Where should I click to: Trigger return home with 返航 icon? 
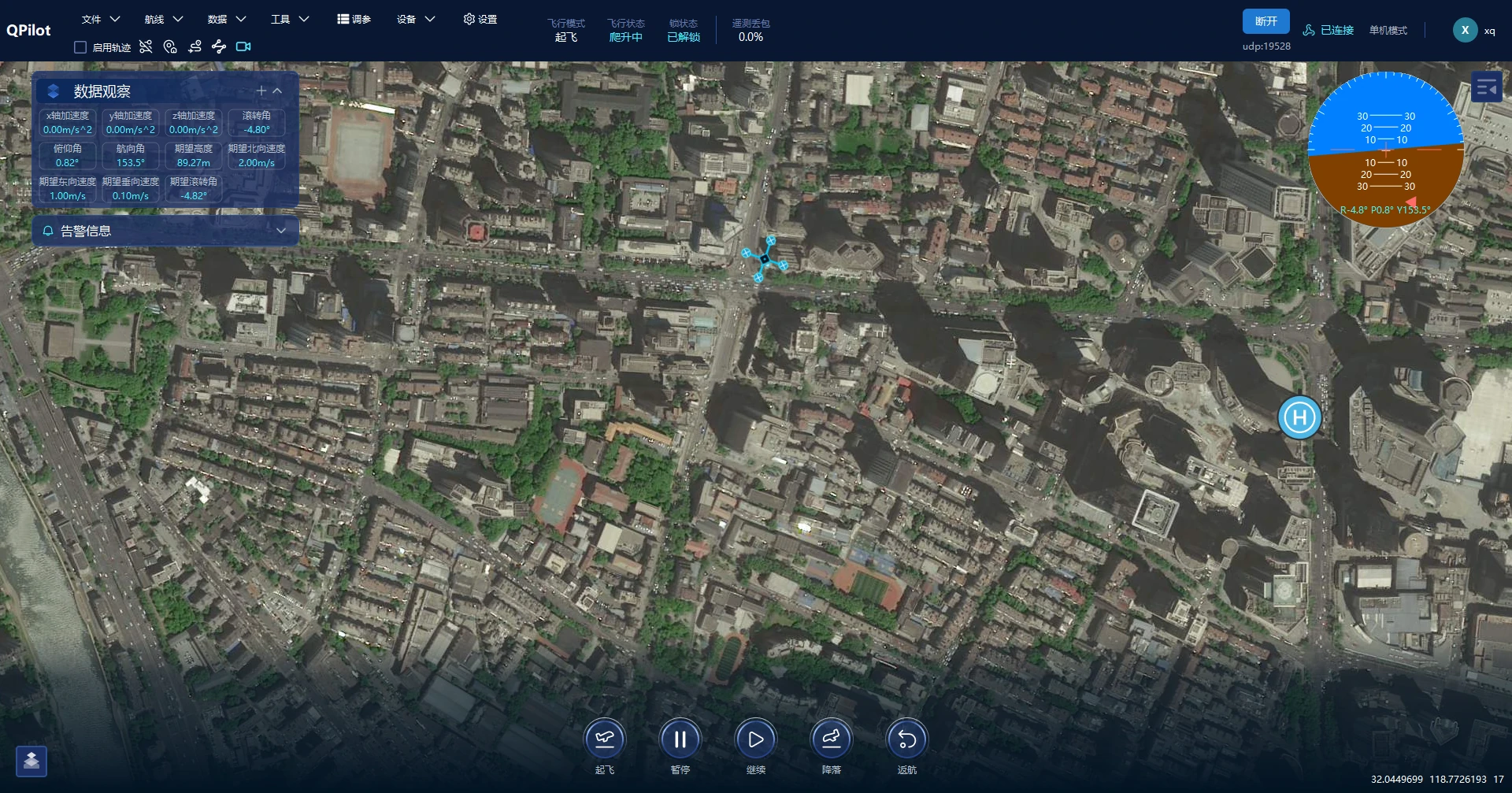pyautogui.click(x=906, y=739)
